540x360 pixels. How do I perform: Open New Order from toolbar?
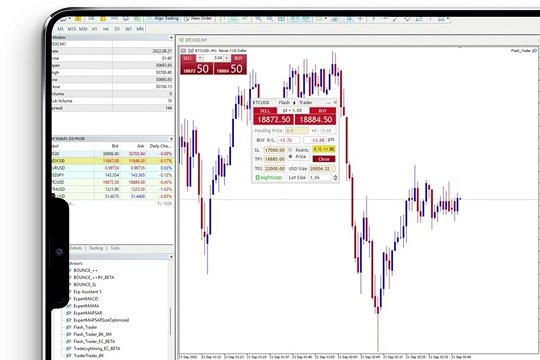pyautogui.click(x=198, y=18)
